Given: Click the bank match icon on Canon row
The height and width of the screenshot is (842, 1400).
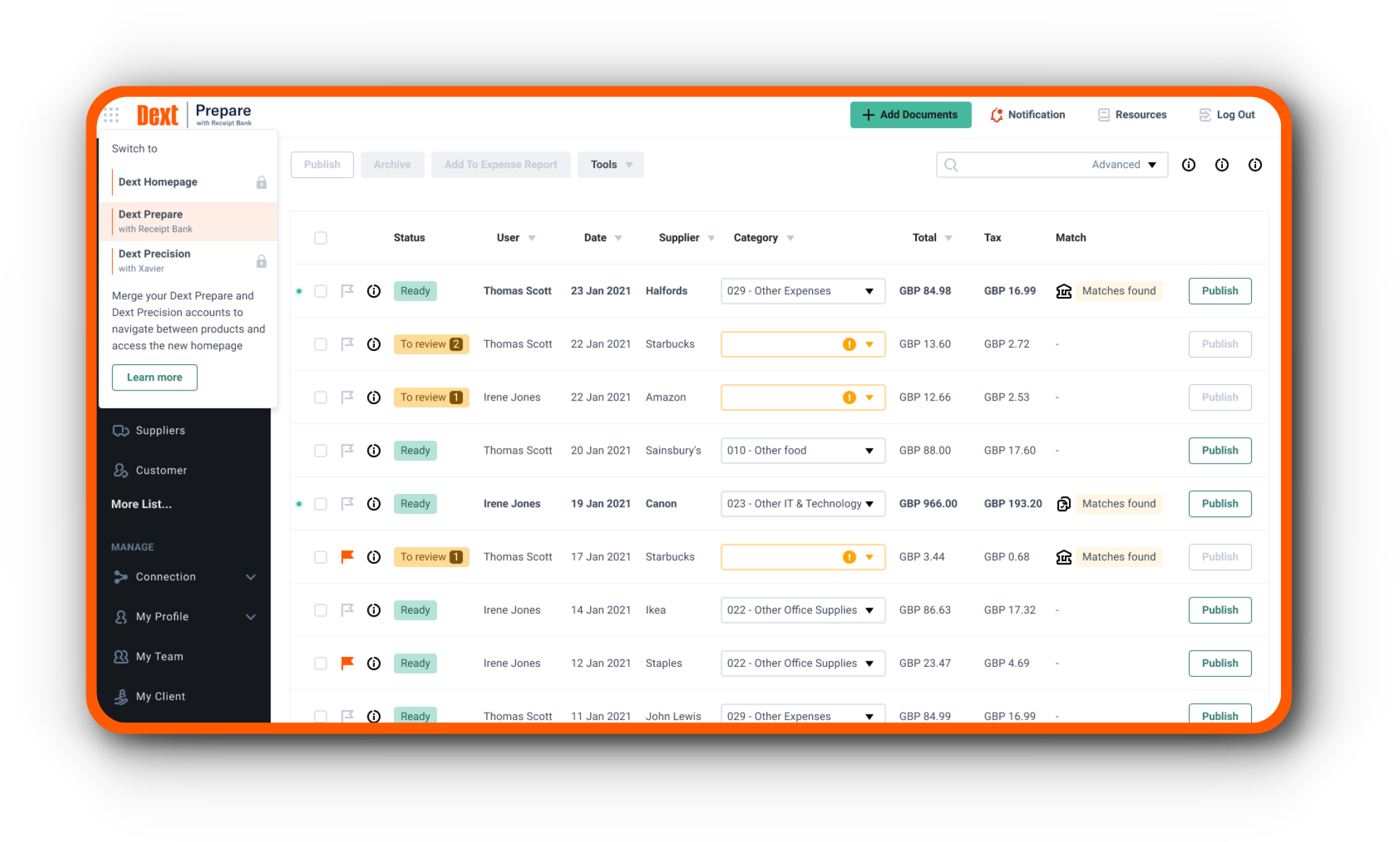Looking at the screenshot, I should [1063, 503].
